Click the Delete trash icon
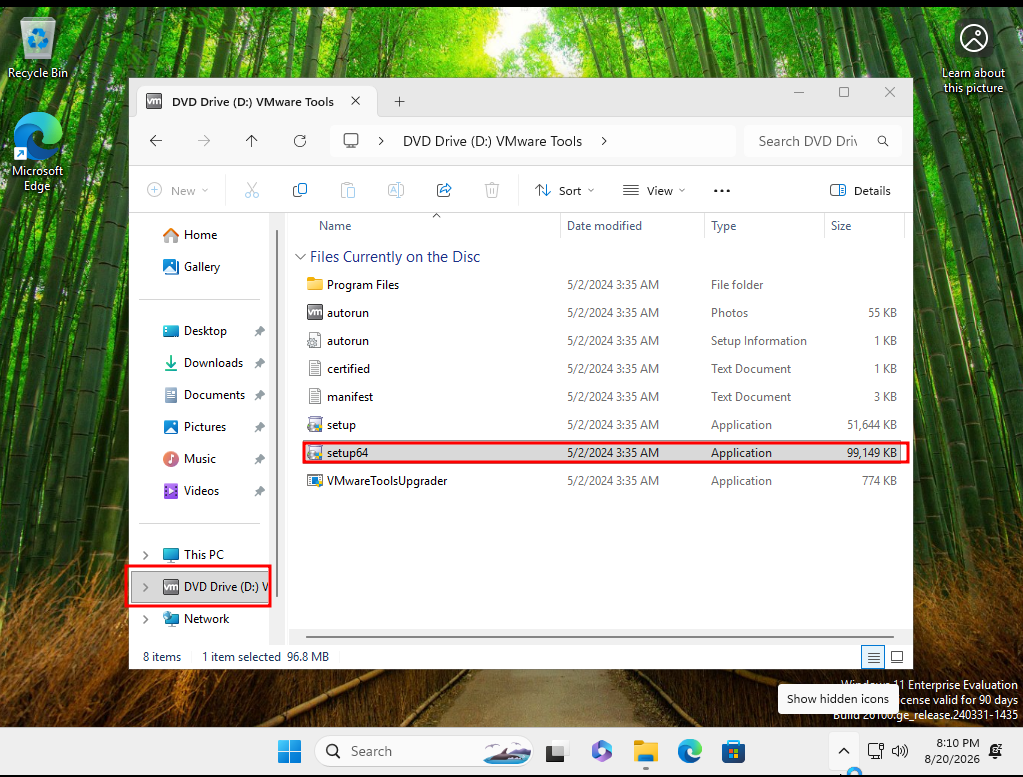The image size is (1023, 777). (492, 190)
